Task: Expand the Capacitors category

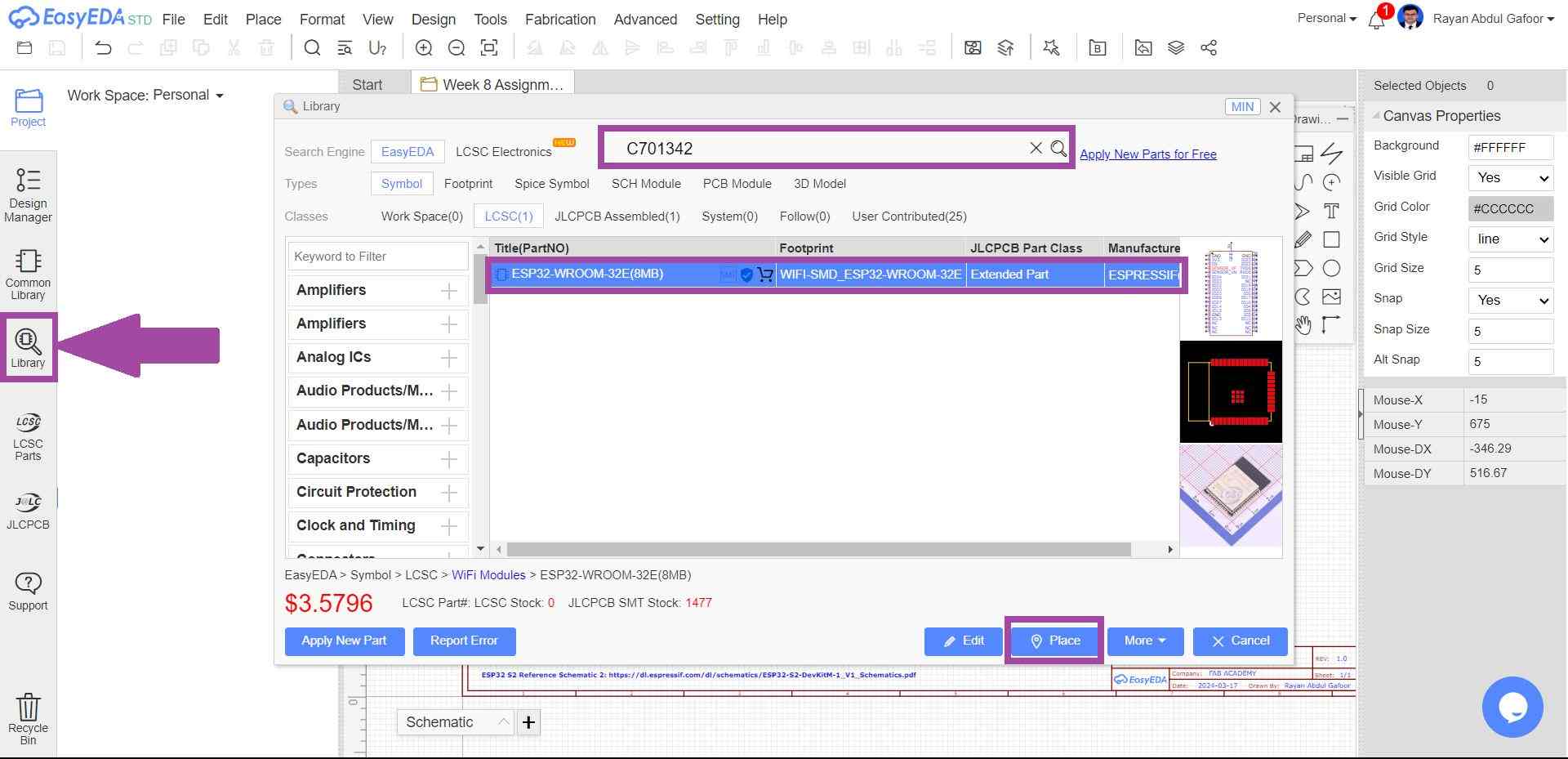Action: (x=448, y=459)
